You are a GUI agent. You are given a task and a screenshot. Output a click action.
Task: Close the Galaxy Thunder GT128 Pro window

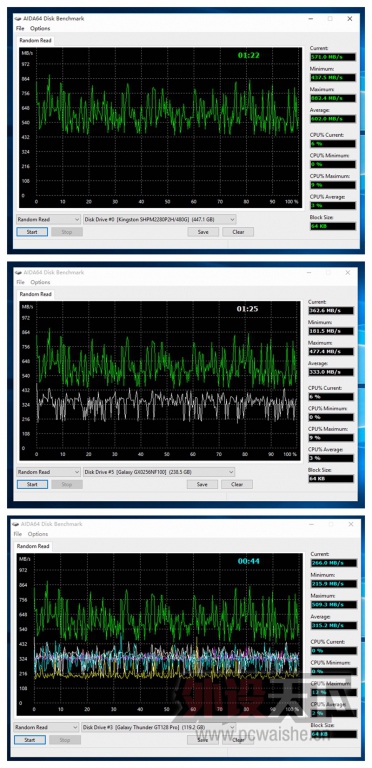[x=350, y=524]
